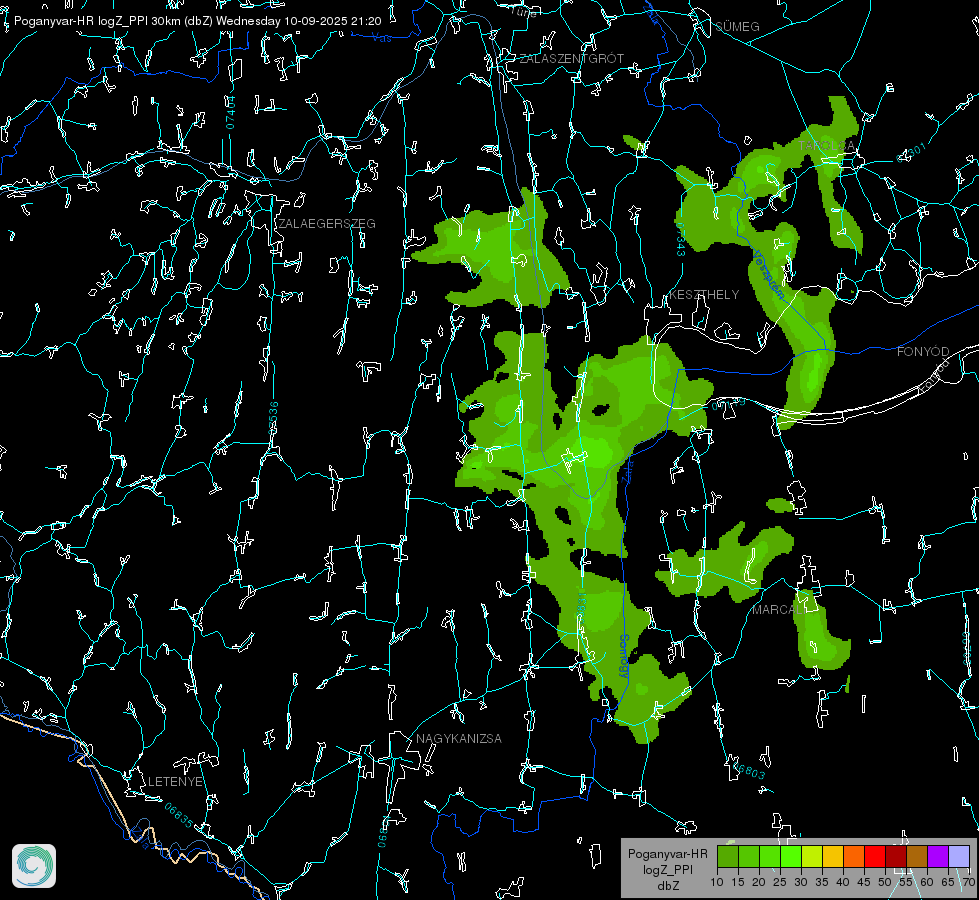Select the orange 40–45 dBZ swatch
The image size is (979, 900).
[854, 856]
